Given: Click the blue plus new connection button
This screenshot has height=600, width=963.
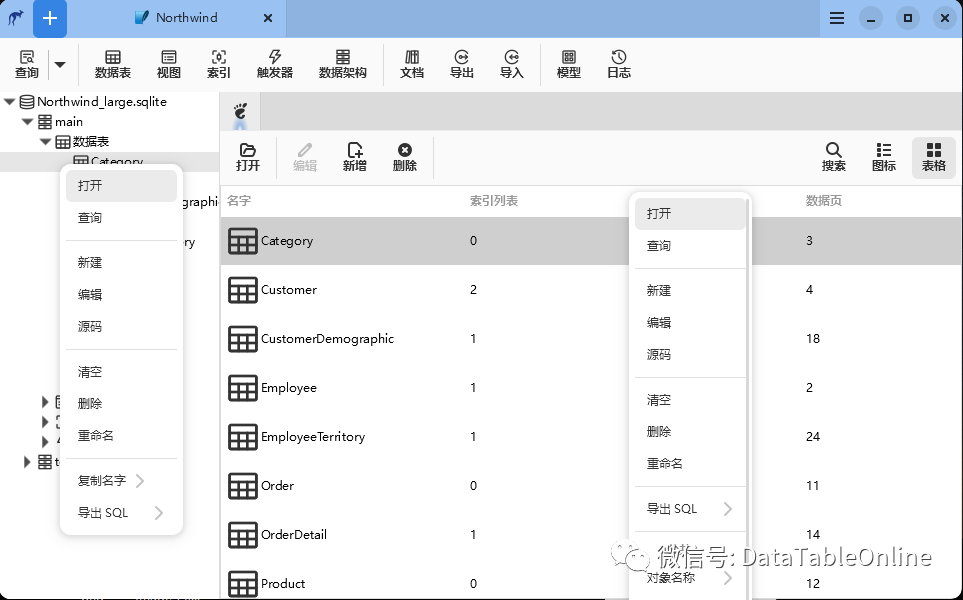Looking at the screenshot, I should [50, 18].
